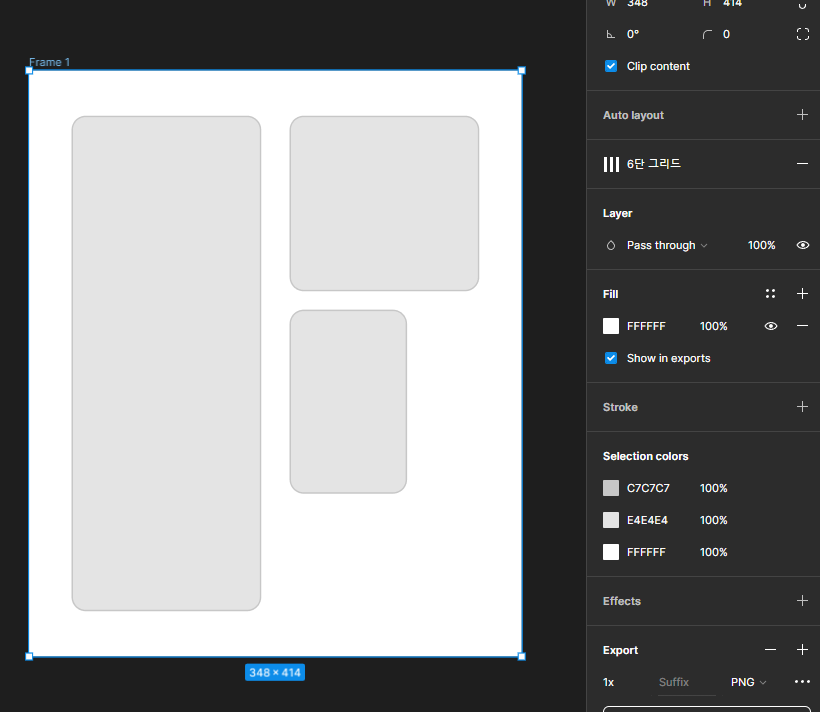Select the Frame 1 label on canvas
Screen dimensions: 820x712
pyautogui.click(x=49, y=62)
